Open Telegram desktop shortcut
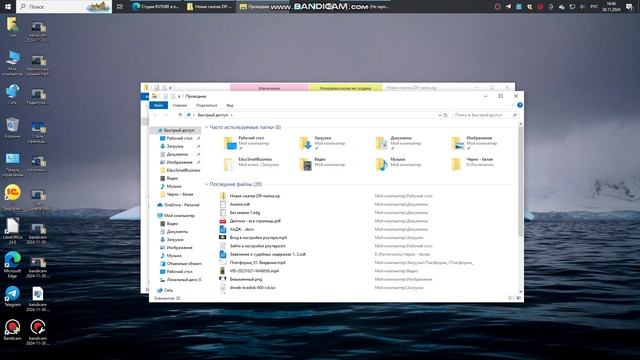The image size is (640, 360). tap(12, 296)
